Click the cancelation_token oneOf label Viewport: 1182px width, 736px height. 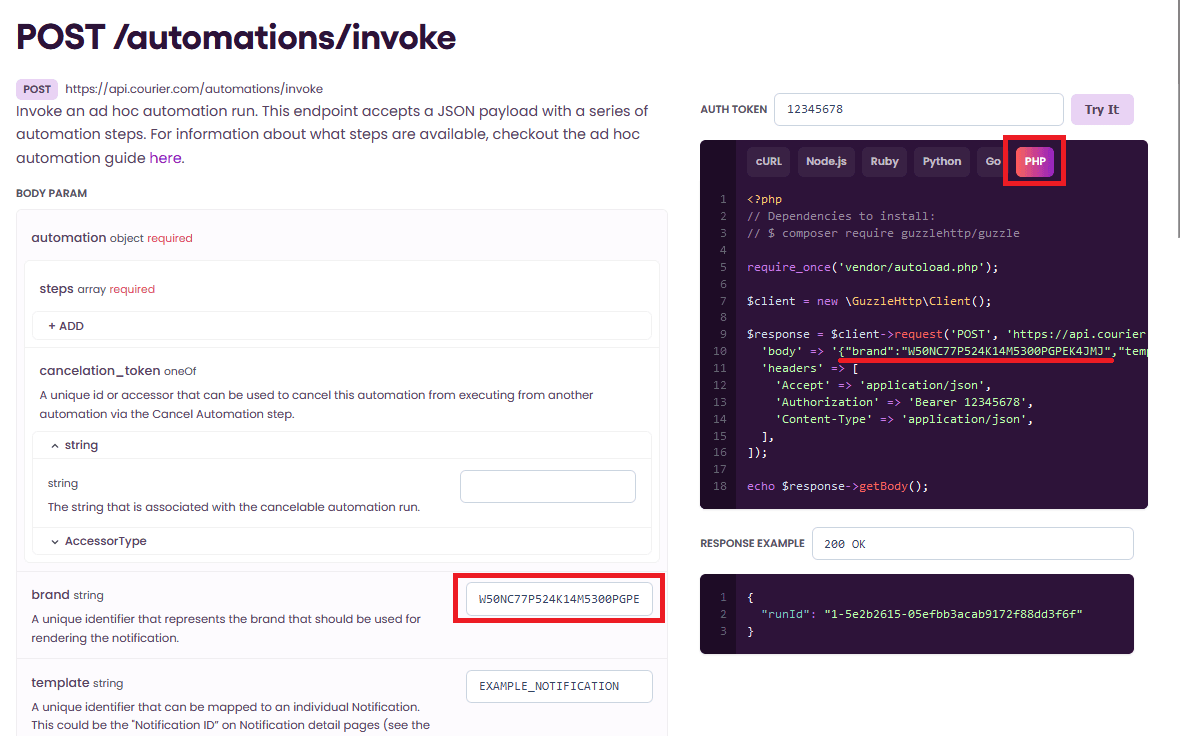point(118,370)
